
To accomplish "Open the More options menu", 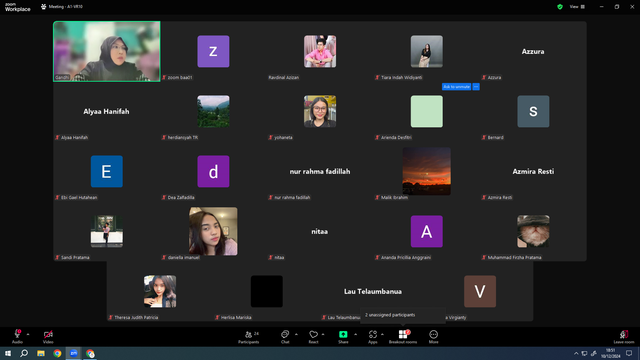I will coord(433,336).
